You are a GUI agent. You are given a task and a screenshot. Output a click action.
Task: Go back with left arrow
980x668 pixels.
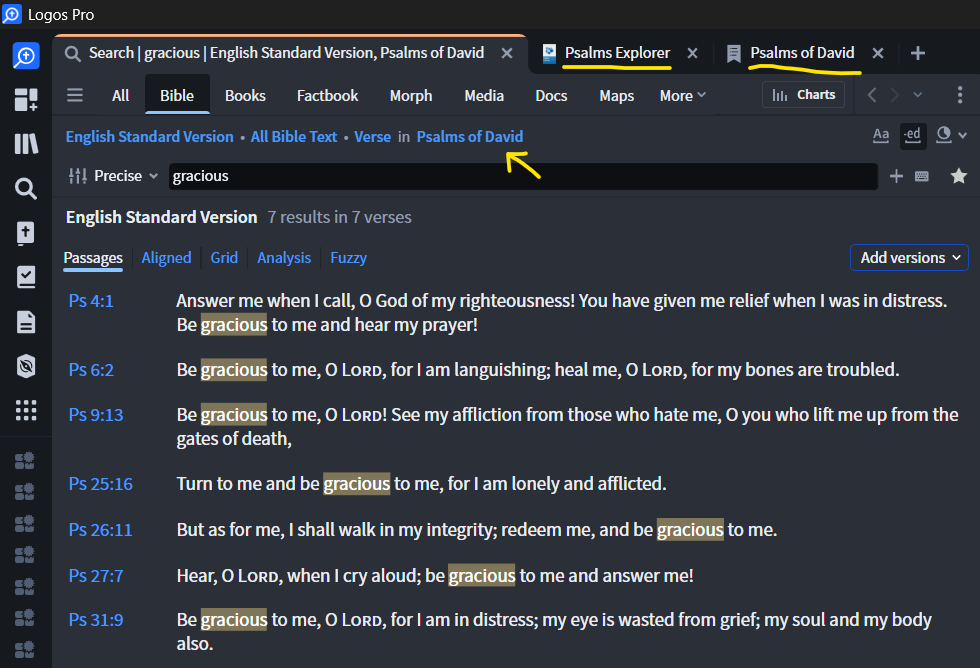(x=872, y=95)
